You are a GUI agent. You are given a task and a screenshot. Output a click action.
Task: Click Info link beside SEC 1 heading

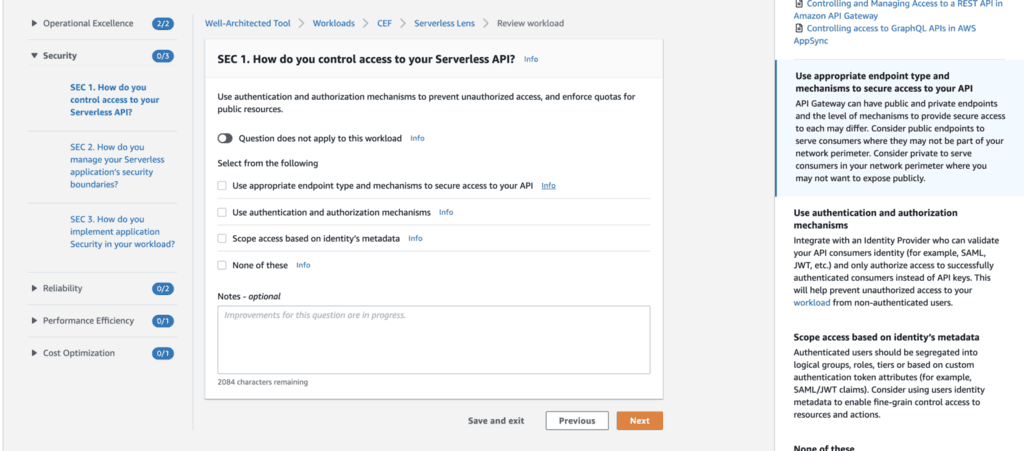(531, 60)
